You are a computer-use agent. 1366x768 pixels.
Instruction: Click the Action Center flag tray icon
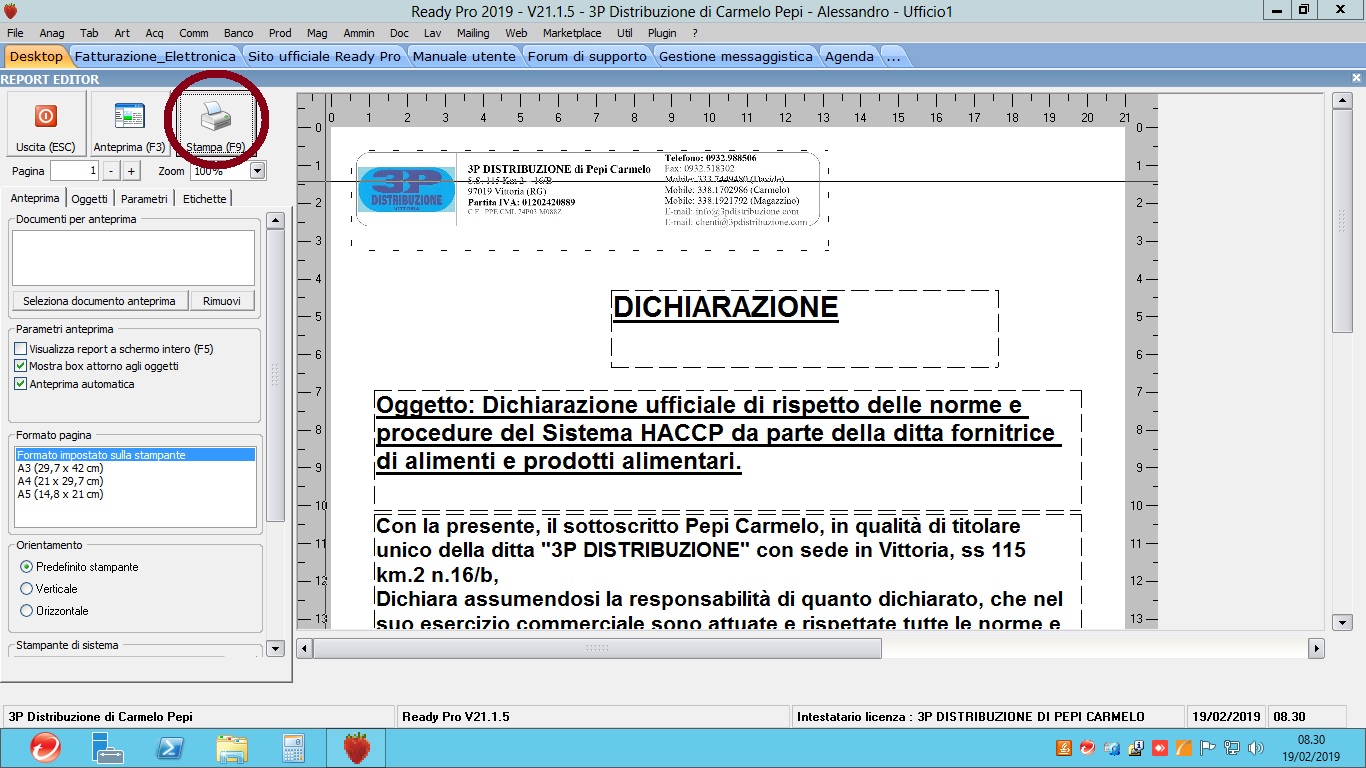pos(1208,748)
